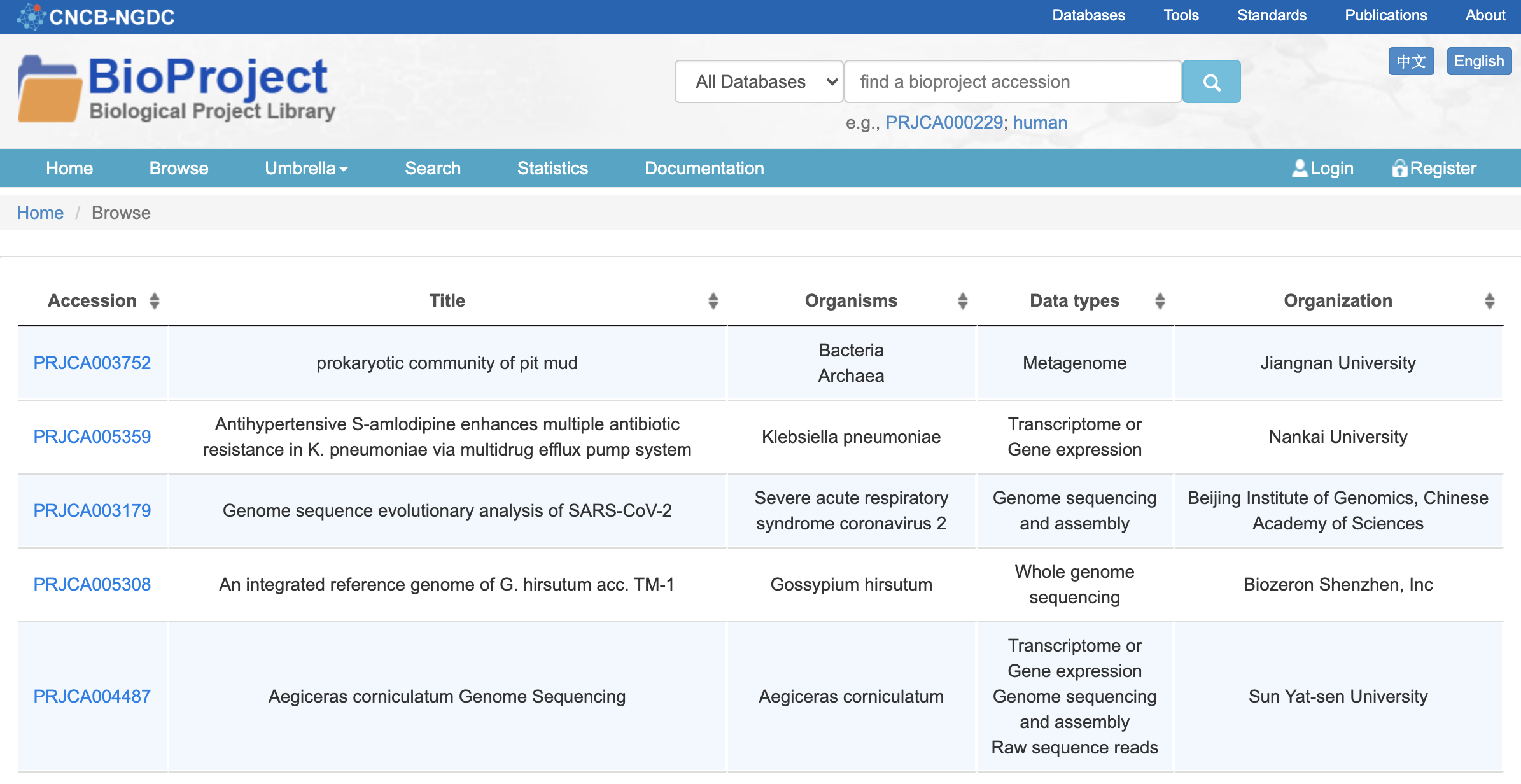Open the Statistics page

click(x=552, y=168)
